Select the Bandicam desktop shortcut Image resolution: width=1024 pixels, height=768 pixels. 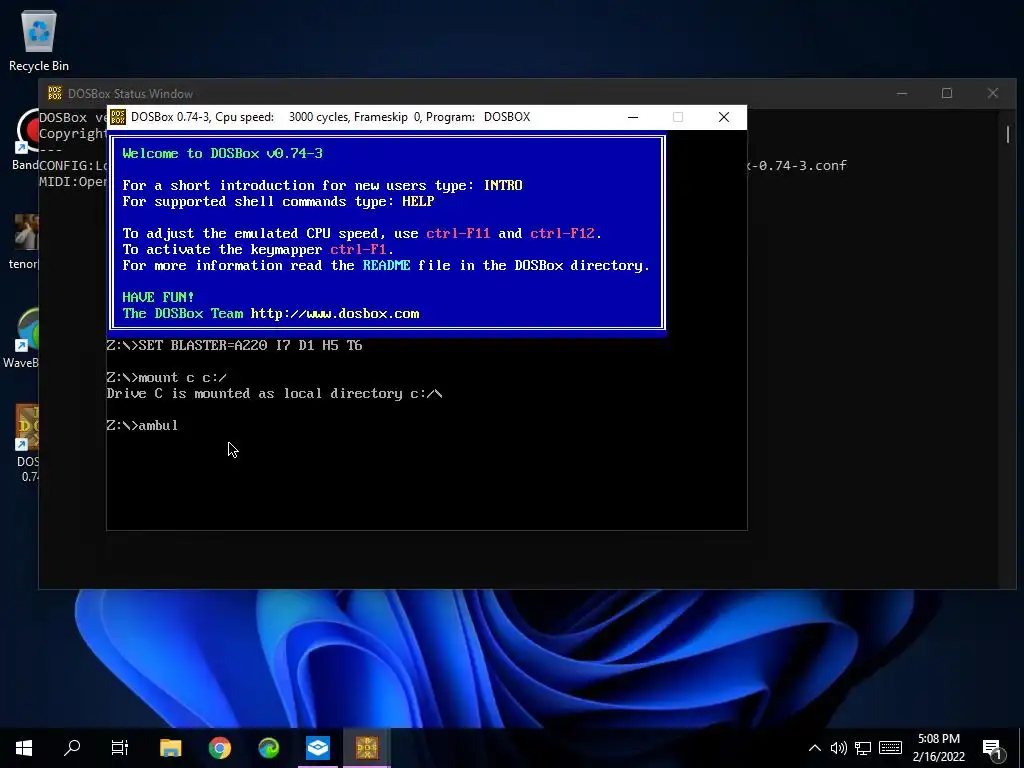25,140
